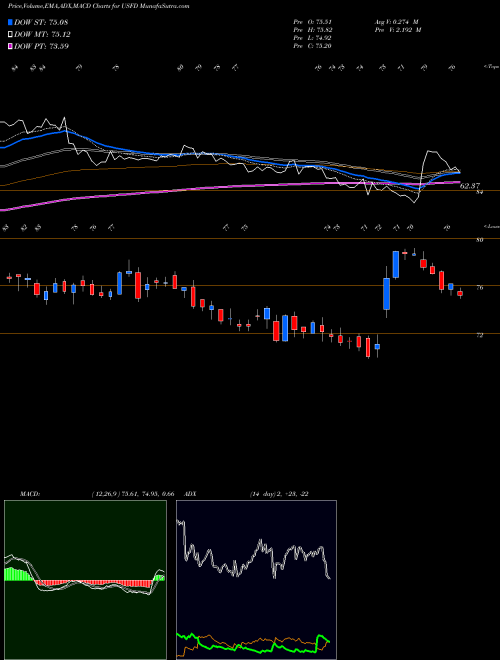Click the 'ADX' panel heading

191,494
